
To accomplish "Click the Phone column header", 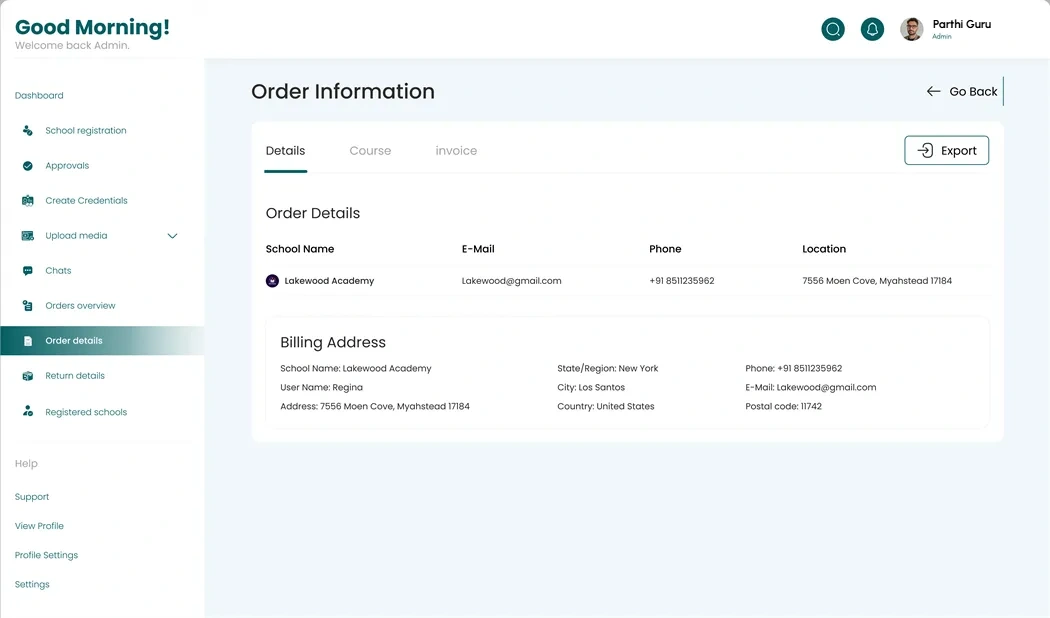I will [x=665, y=248].
